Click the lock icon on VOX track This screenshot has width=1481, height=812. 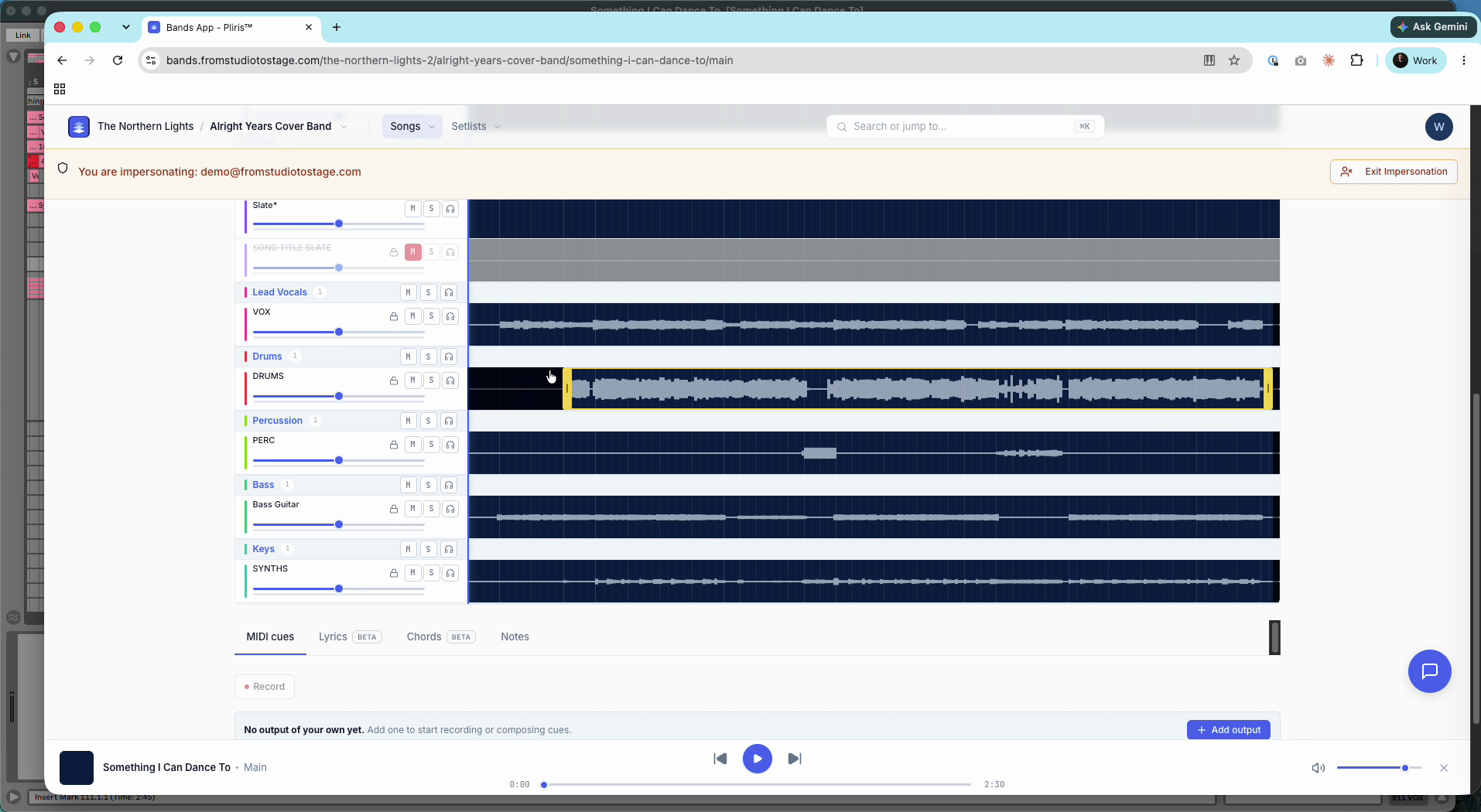click(x=394, y=316)
